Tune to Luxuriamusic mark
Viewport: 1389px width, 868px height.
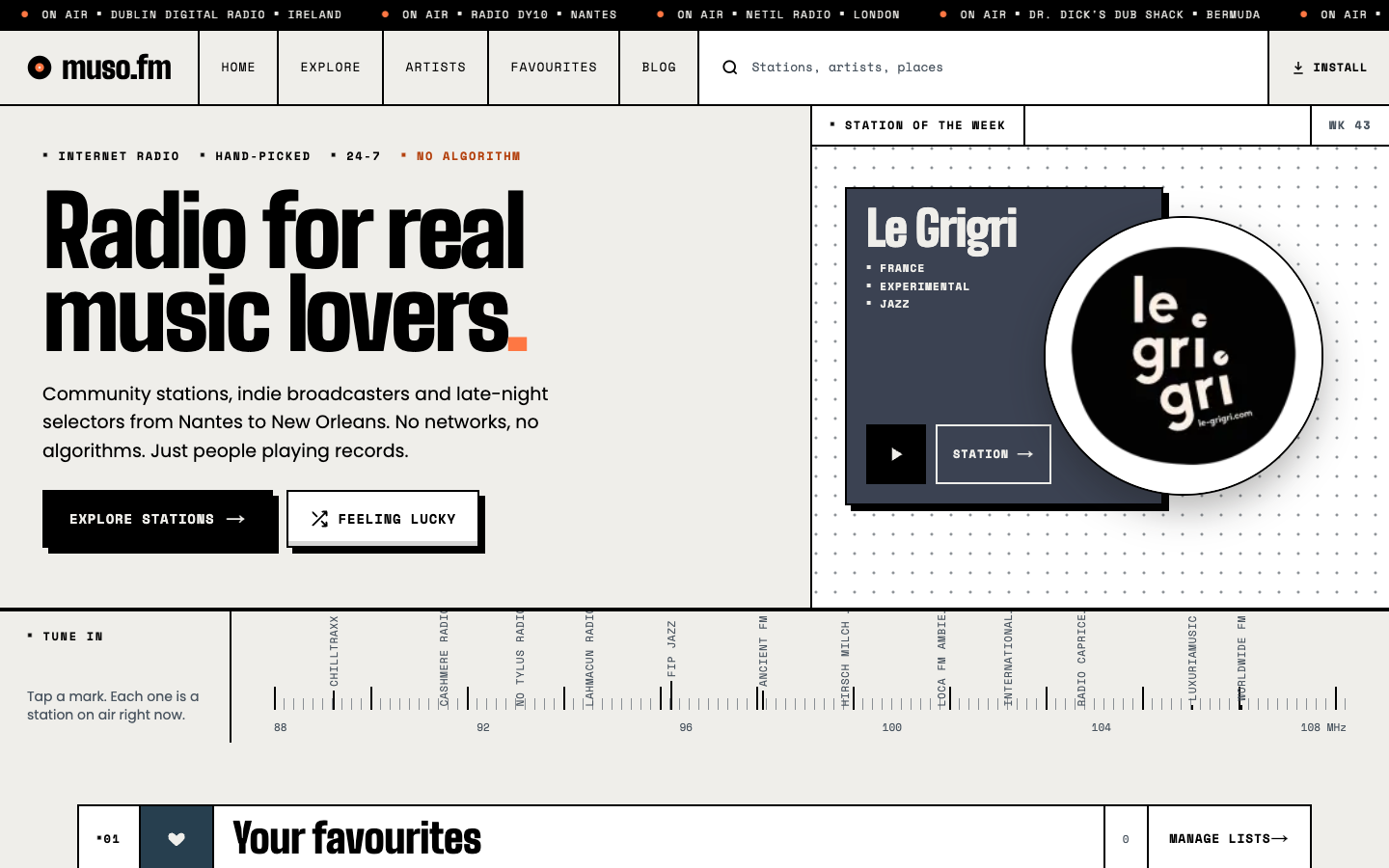tap(1192, 662)
